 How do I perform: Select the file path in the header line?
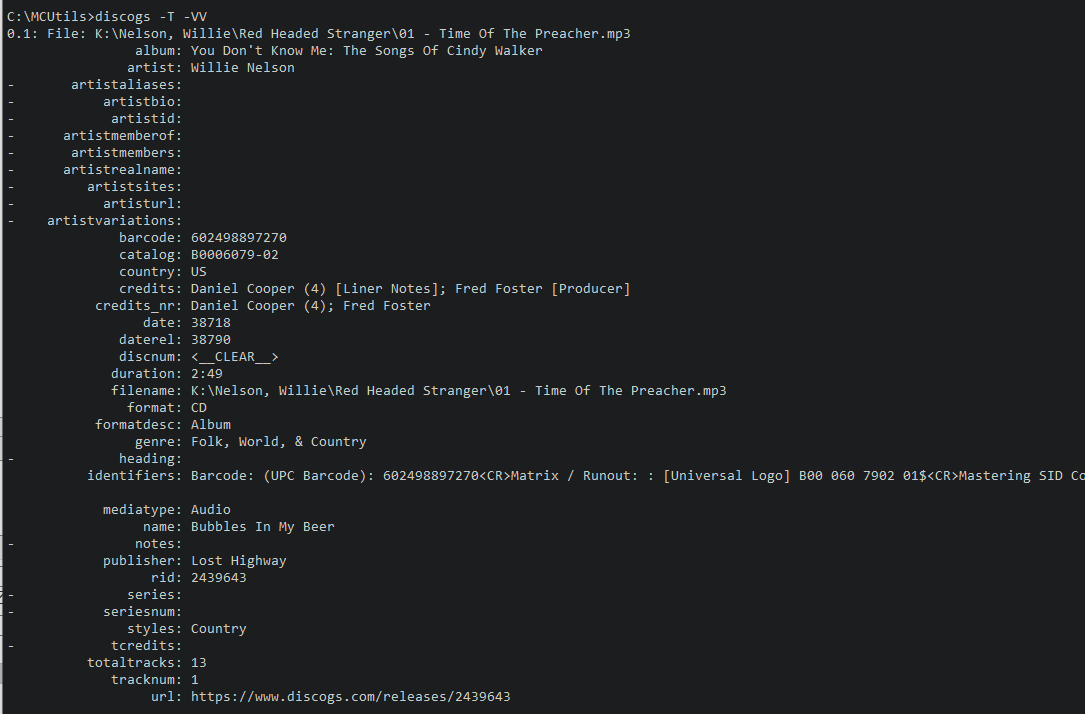[363, 34]
